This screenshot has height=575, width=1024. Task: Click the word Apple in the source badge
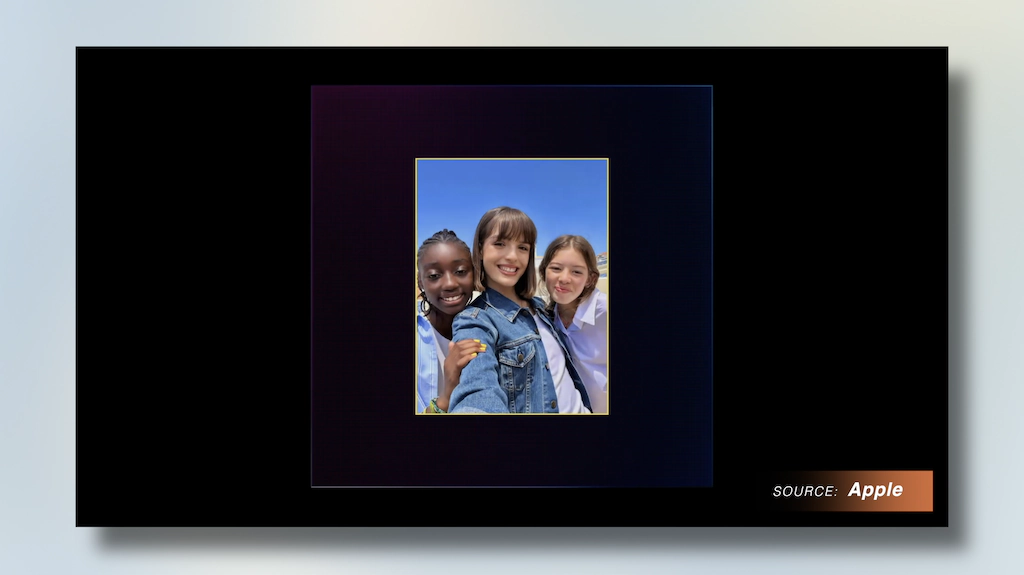pyautogui.click(x=875, y=490)
